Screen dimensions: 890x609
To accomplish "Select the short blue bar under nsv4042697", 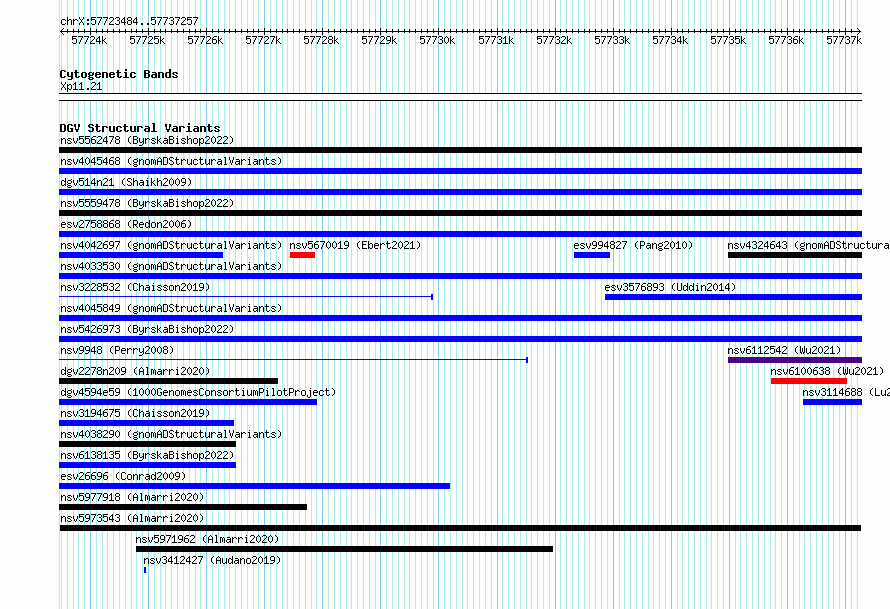I will click(141, 255).
